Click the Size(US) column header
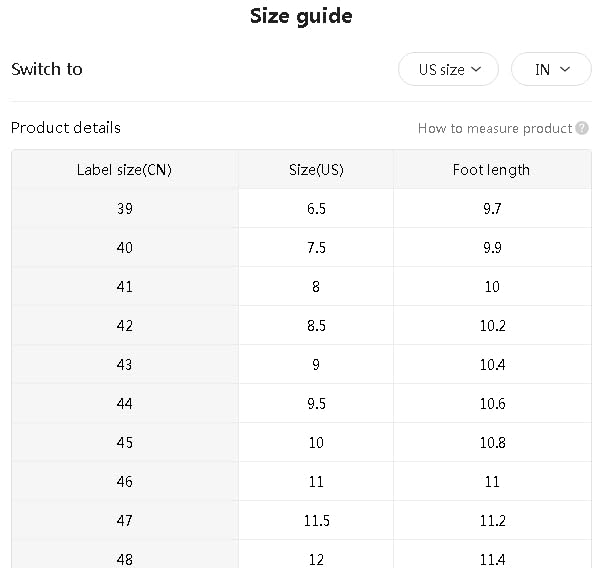Screen dimensions: 605x570 tap(316, 169)
